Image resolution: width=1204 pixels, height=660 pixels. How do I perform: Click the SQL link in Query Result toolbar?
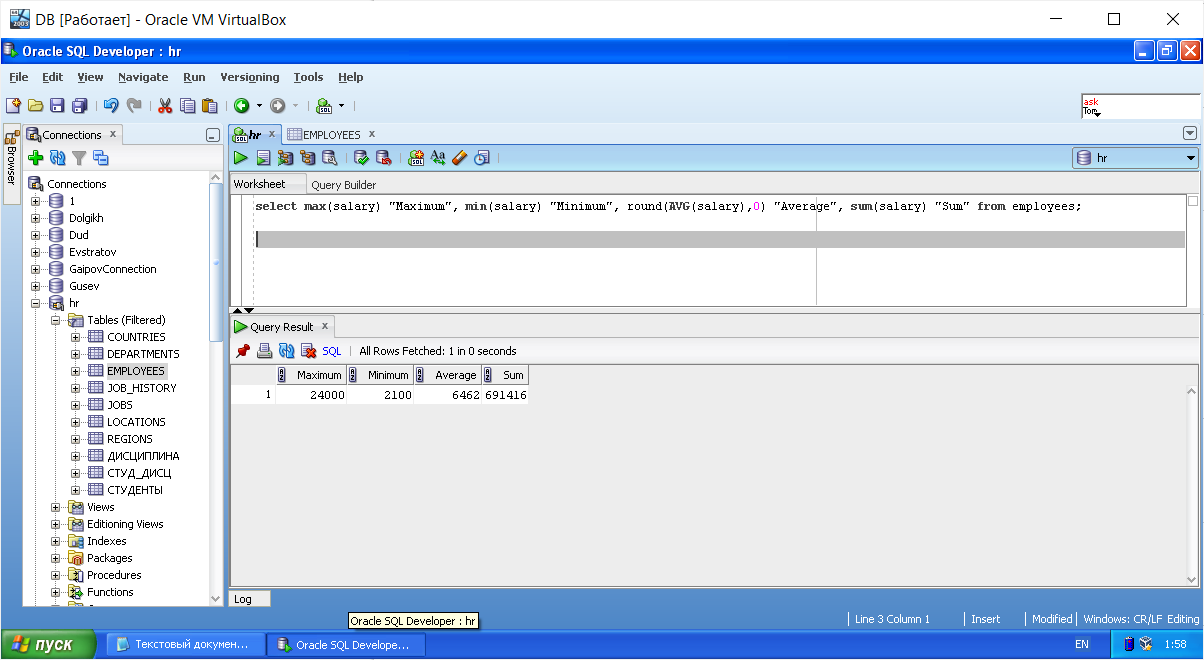click(331, 351)
